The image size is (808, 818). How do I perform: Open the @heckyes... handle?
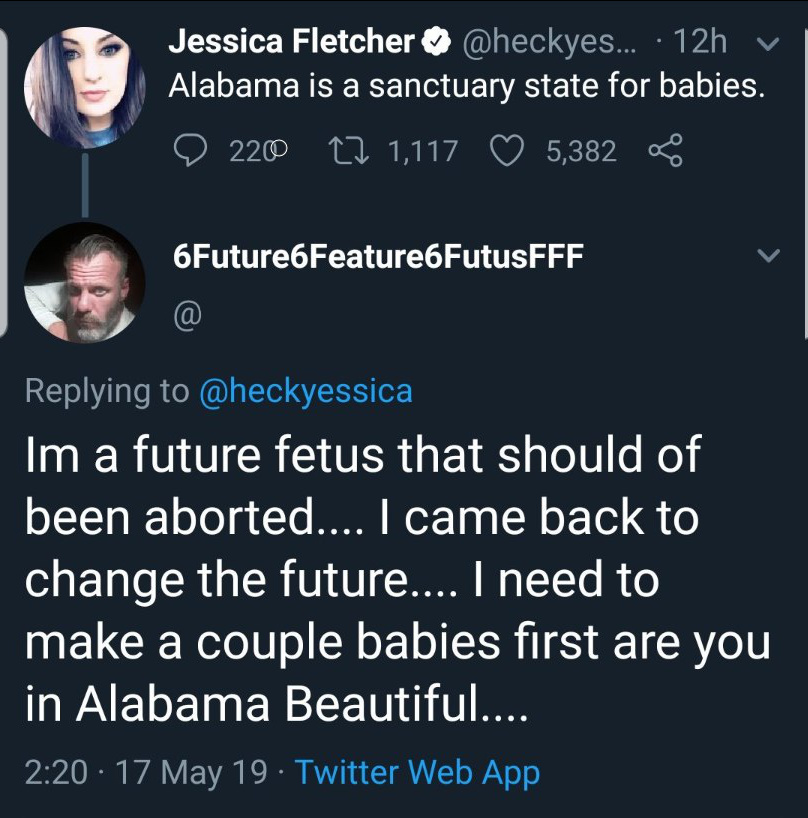pos(549,42)
